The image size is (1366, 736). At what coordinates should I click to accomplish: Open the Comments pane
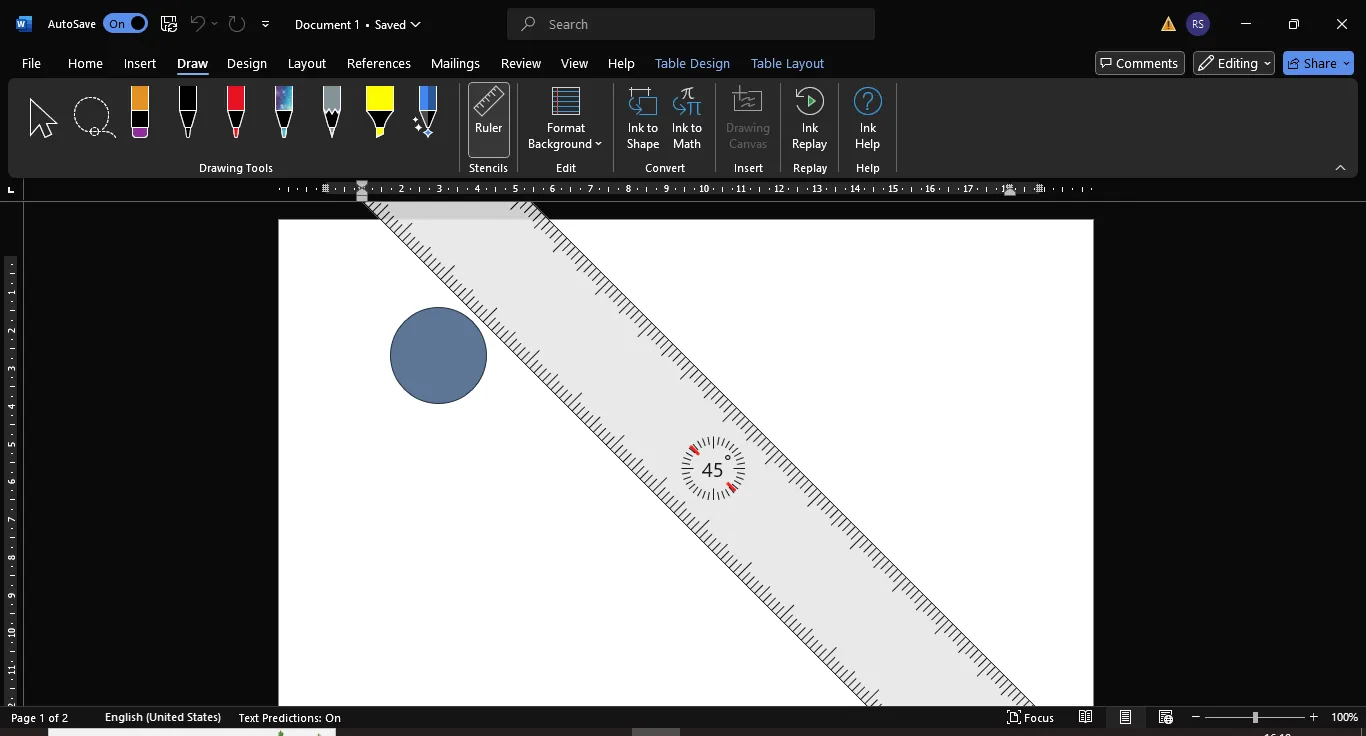click(1140, 63)
